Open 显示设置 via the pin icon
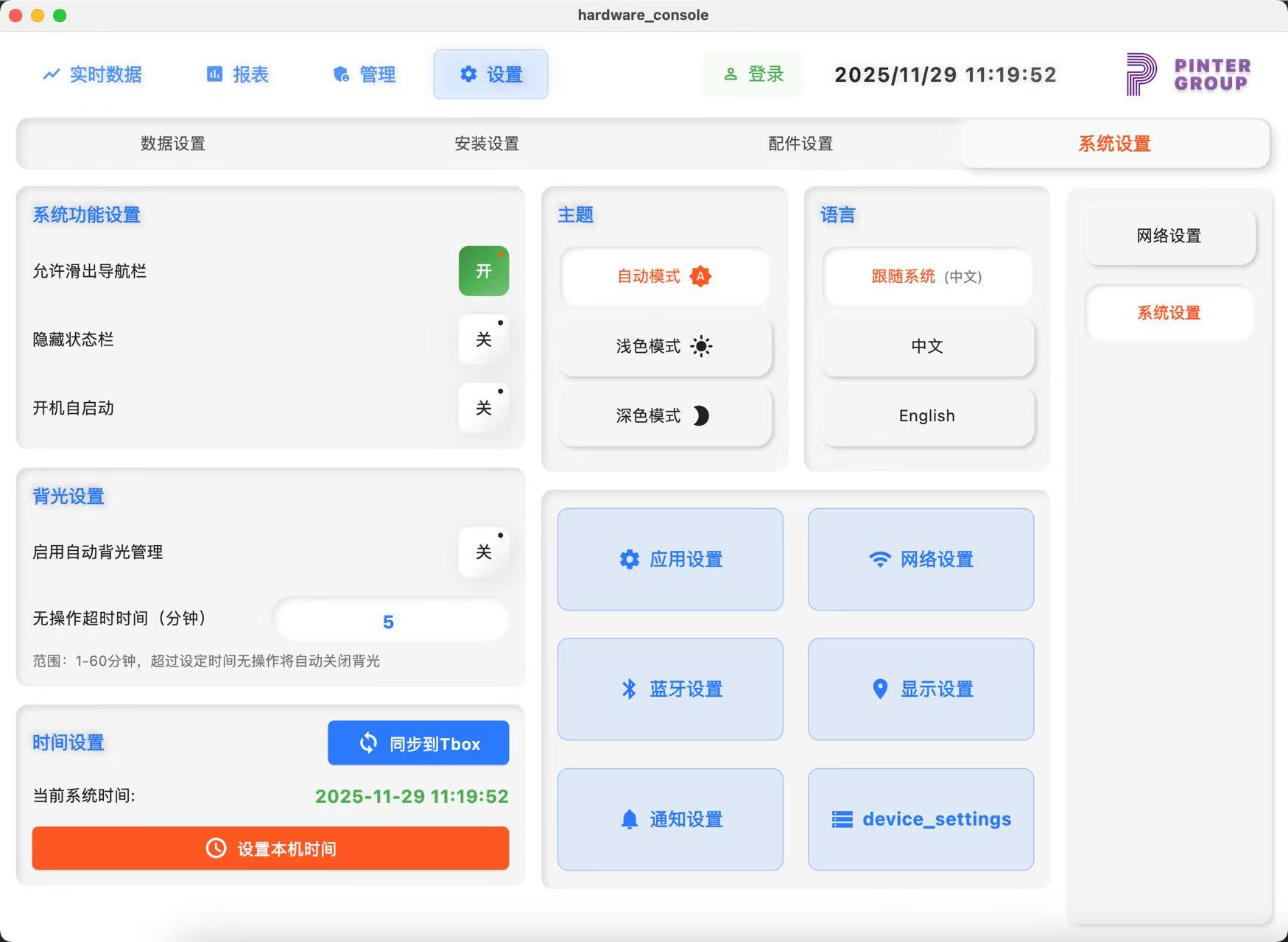Viewport: 1288px width, 942px height. click(x=921, y=689)
